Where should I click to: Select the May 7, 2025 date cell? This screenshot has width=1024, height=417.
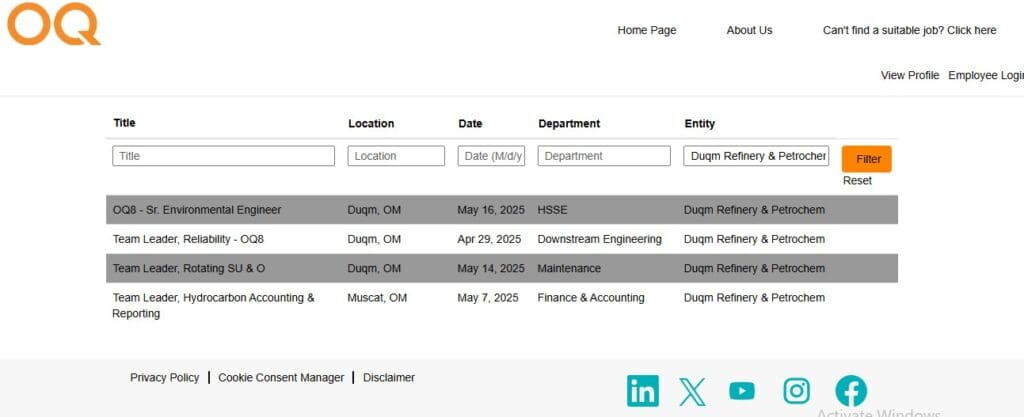(x=488, y=298)
